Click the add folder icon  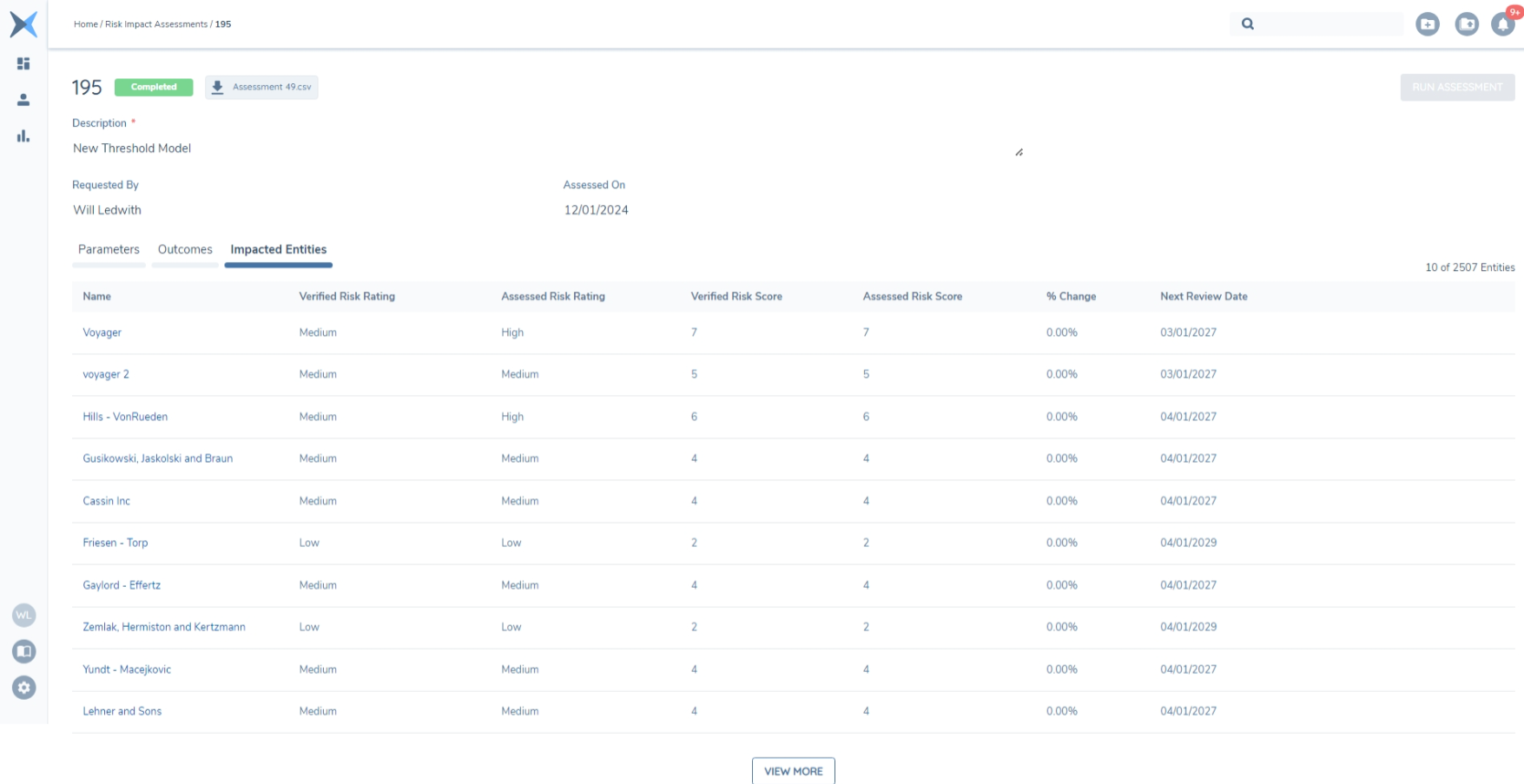click(x=1427, y=24)
